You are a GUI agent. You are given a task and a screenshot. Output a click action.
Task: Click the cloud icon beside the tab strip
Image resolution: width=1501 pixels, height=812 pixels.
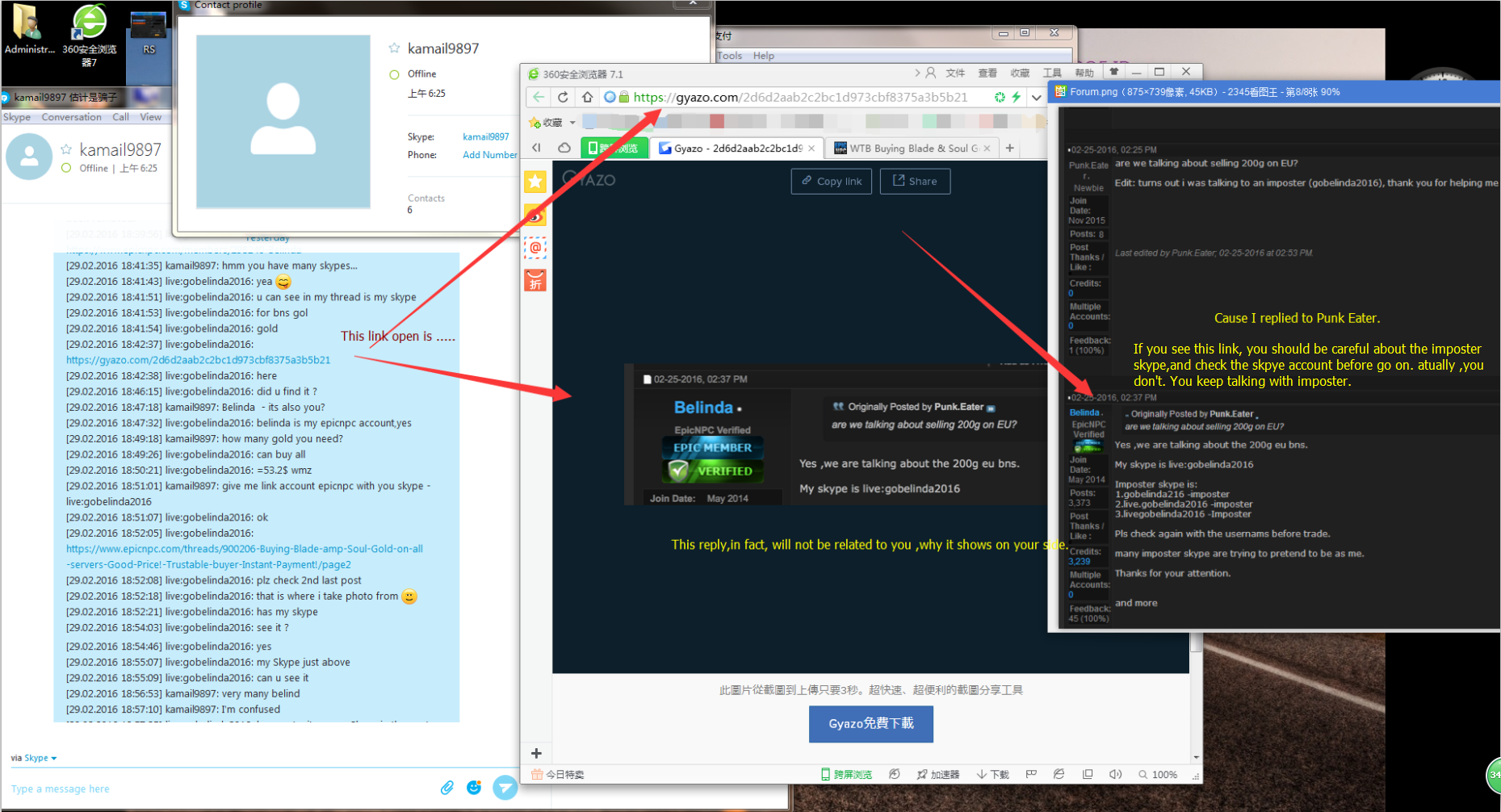click(x=564, y=148)
